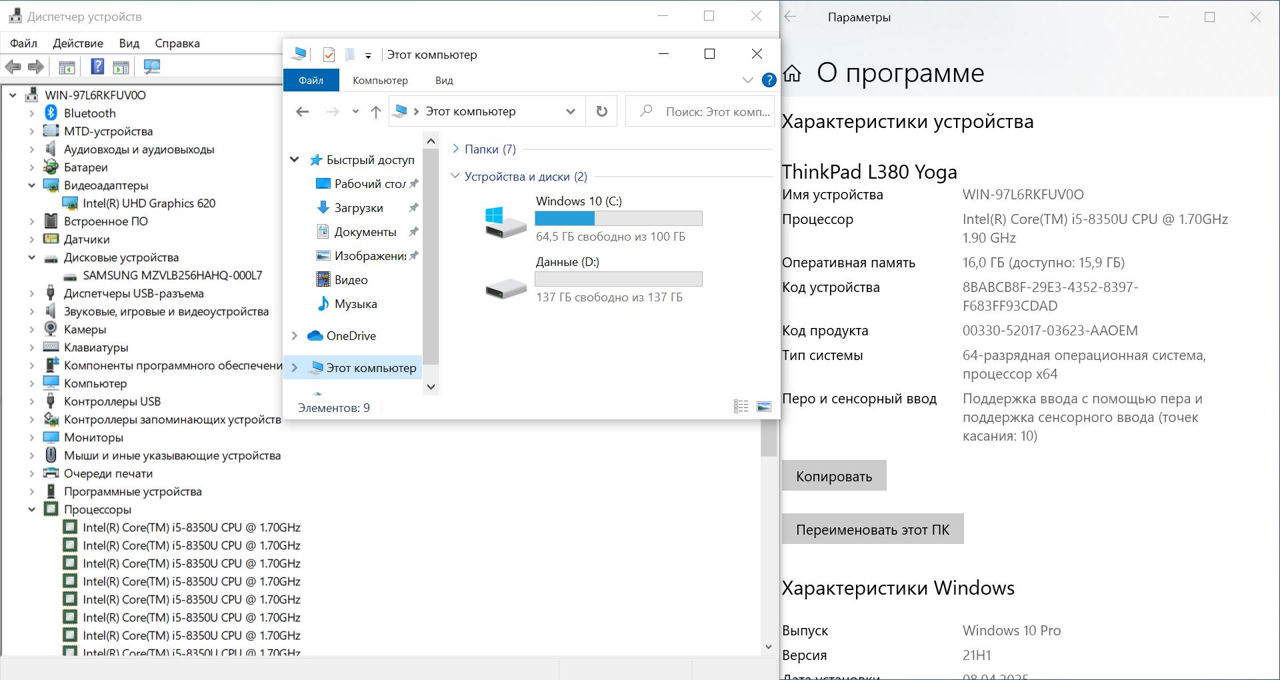Screen dimensions: 1280x680
Task: Switch to the Компьютер ribbon tab
Action: [380, 80]
